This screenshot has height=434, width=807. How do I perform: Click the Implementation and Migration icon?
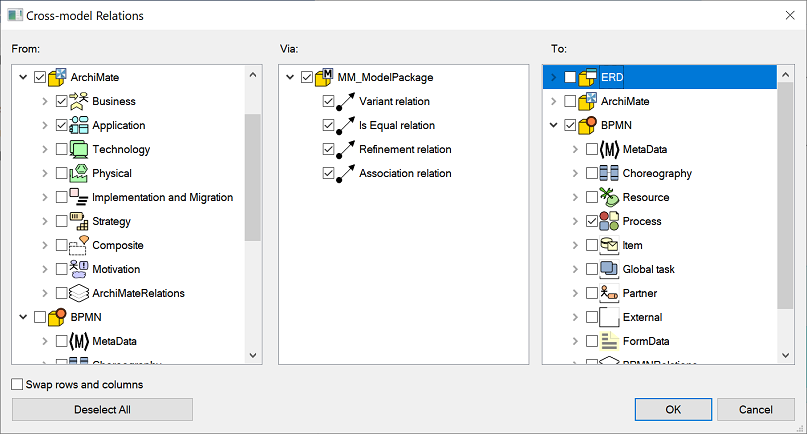tap(79, 197)
